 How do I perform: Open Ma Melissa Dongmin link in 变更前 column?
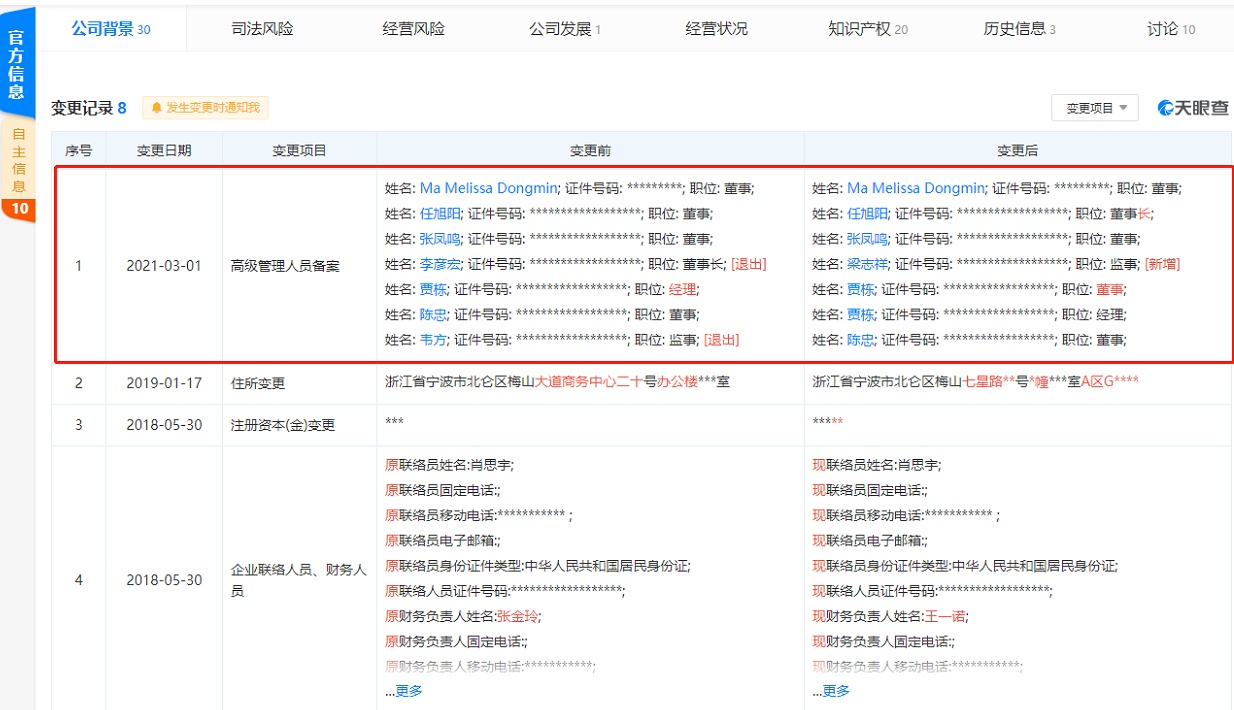pos(489,188)
